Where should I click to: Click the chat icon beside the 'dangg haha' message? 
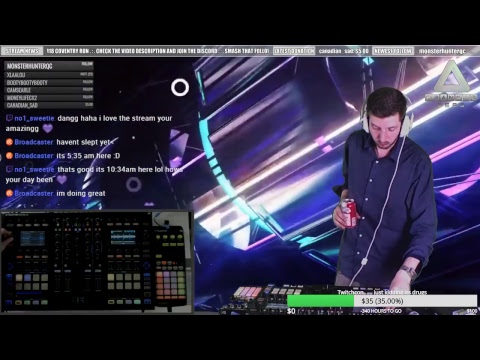[x=9, y=118]
